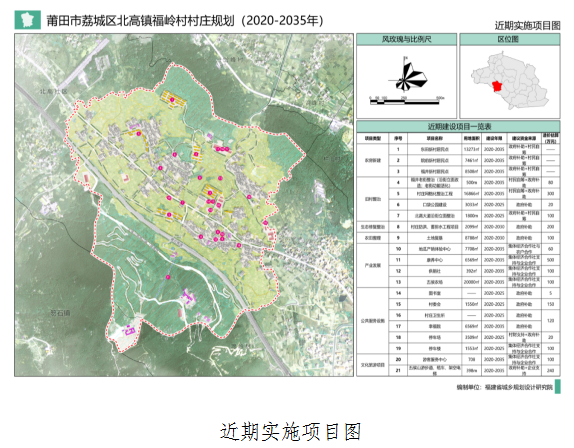Click the lone magenta marker south of the highway
574x448 pixels.
tap(168, 277)
